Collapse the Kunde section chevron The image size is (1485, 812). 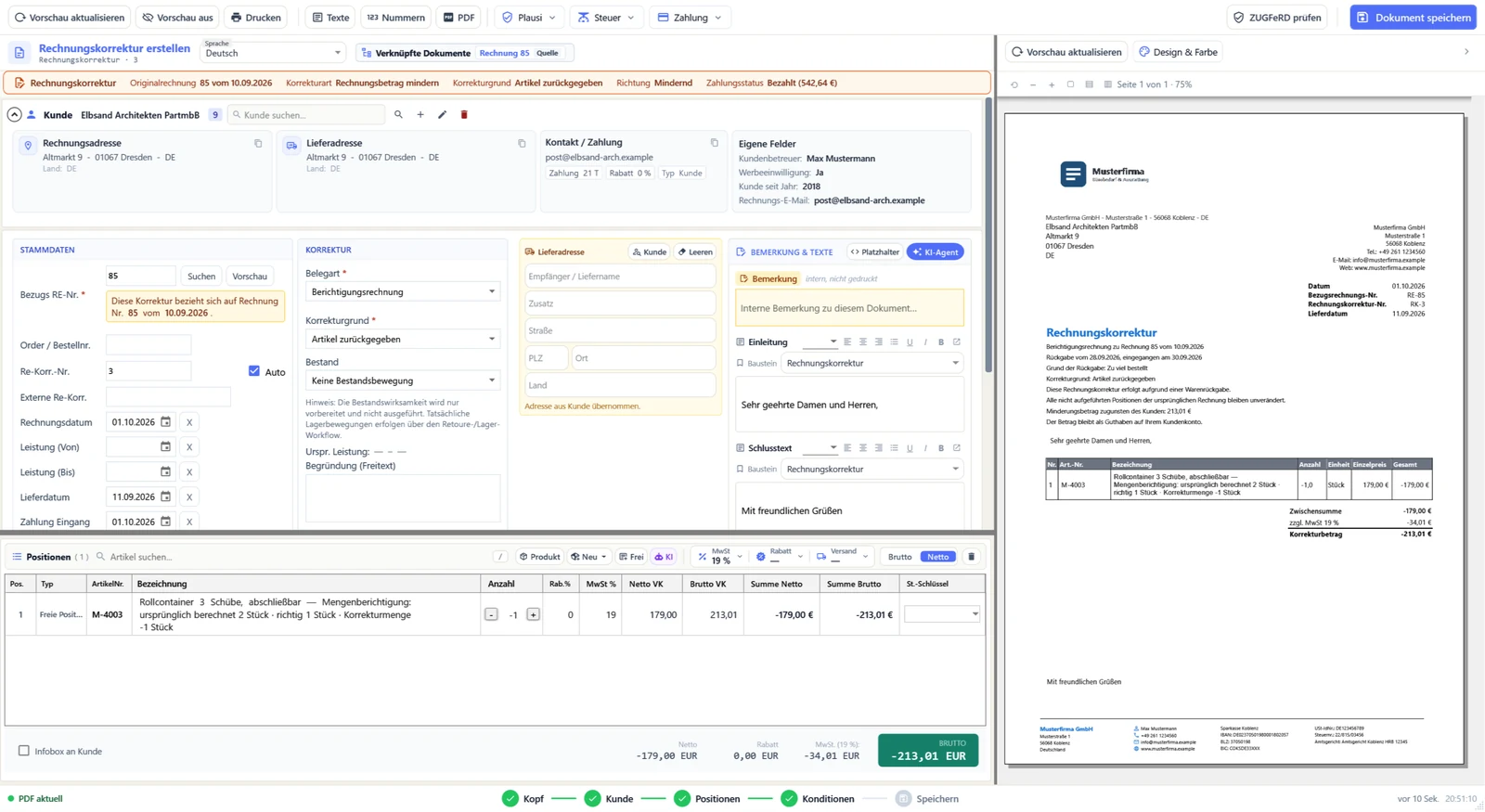click(14, 115)
